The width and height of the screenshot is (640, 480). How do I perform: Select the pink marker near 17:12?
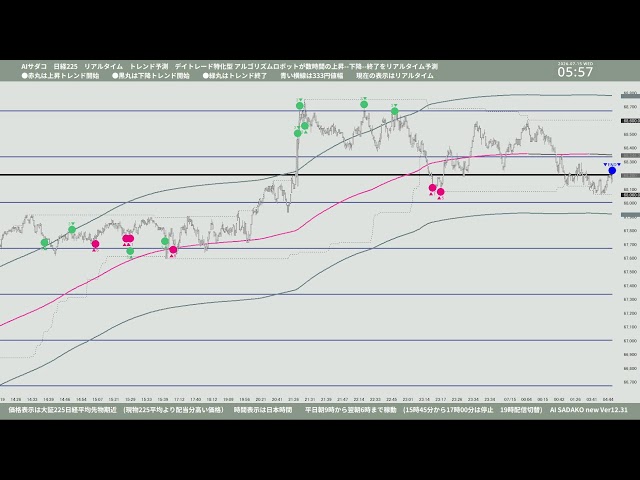(x=173, y=250)
